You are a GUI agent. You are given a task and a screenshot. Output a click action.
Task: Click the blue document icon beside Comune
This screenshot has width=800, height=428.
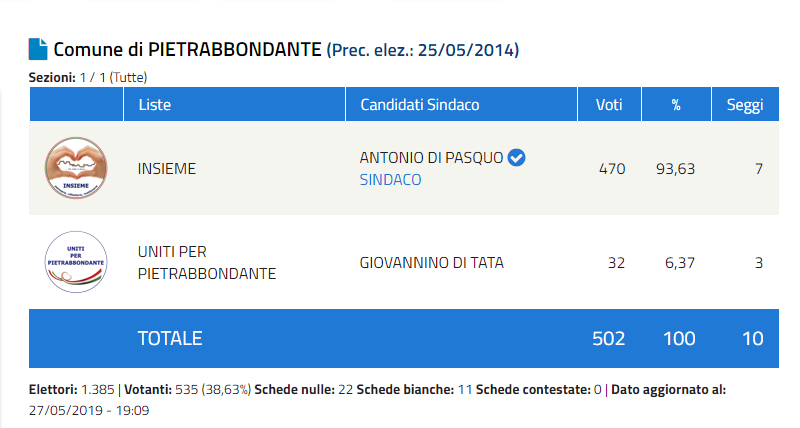(x=38, y=49)
